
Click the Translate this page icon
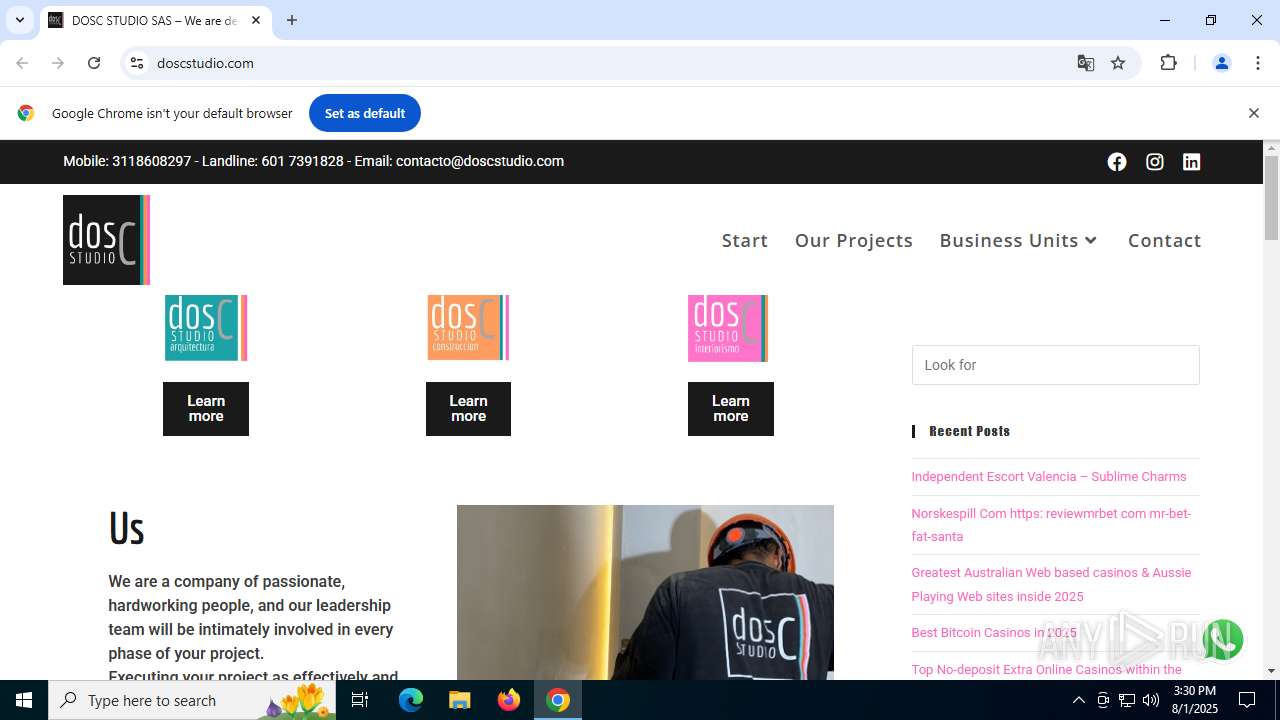(x=1086, y=63)
